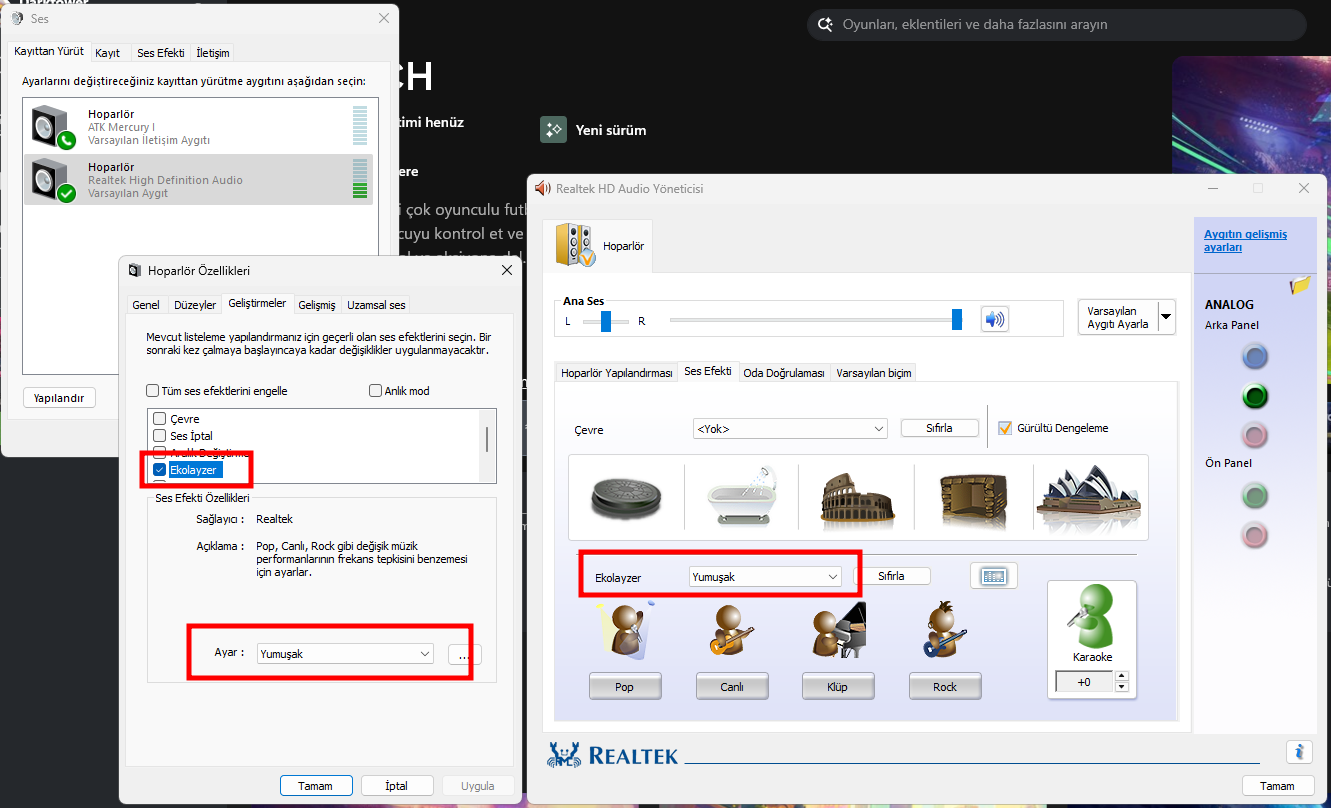This screenshot has width=1331, height=808.
Task: Open the Kayıt tab in Ses window
Action: click(x=108, y=53)
